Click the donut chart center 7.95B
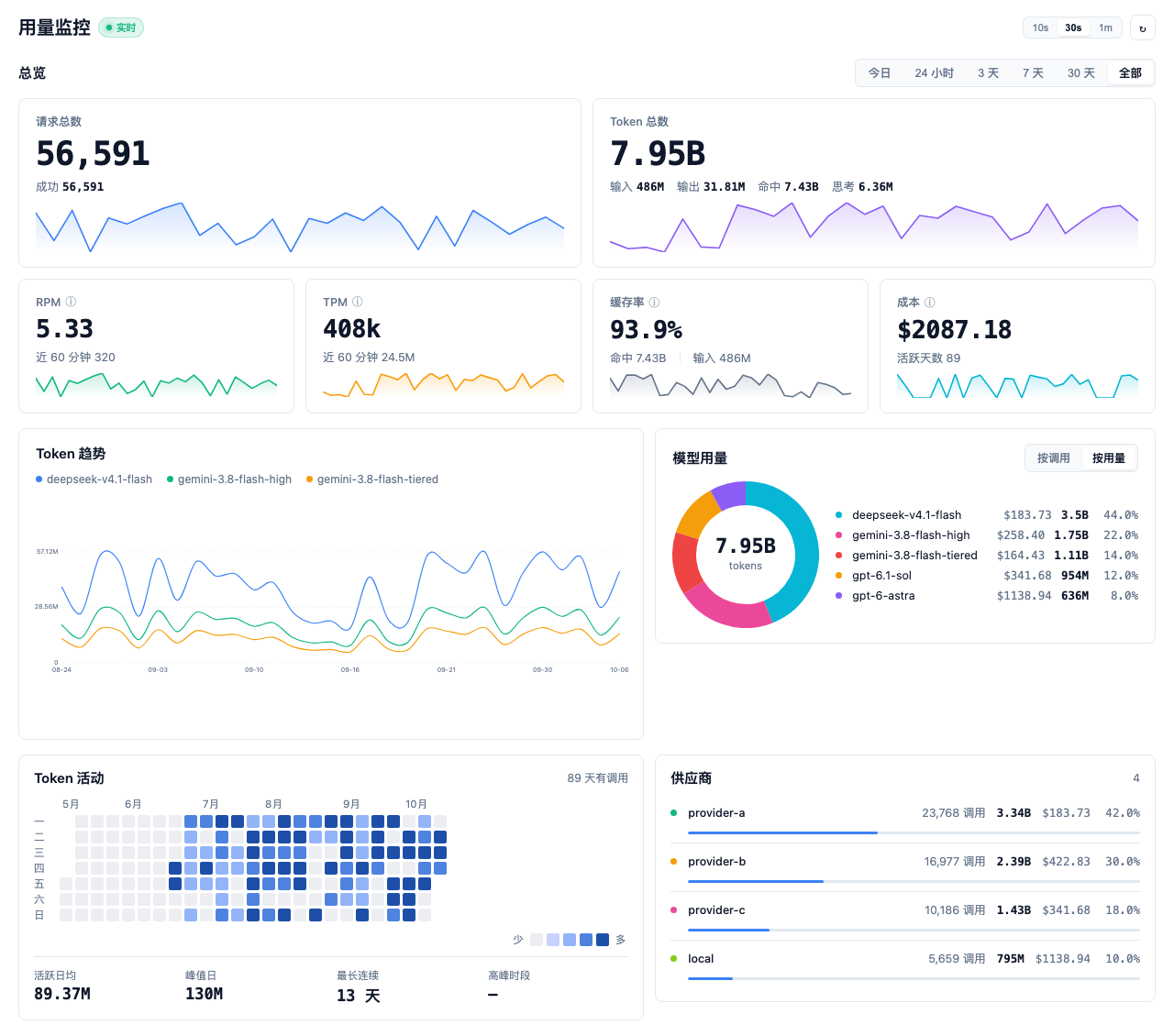The image size is (1174, 1036). click(746, 546)
